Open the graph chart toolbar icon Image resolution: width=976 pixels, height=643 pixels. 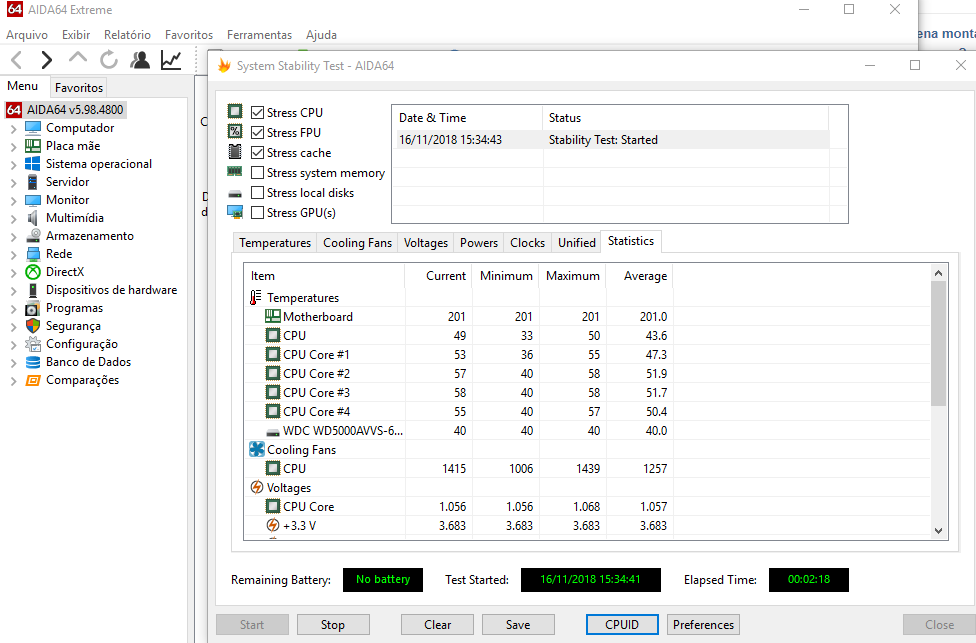coord(171,60)
